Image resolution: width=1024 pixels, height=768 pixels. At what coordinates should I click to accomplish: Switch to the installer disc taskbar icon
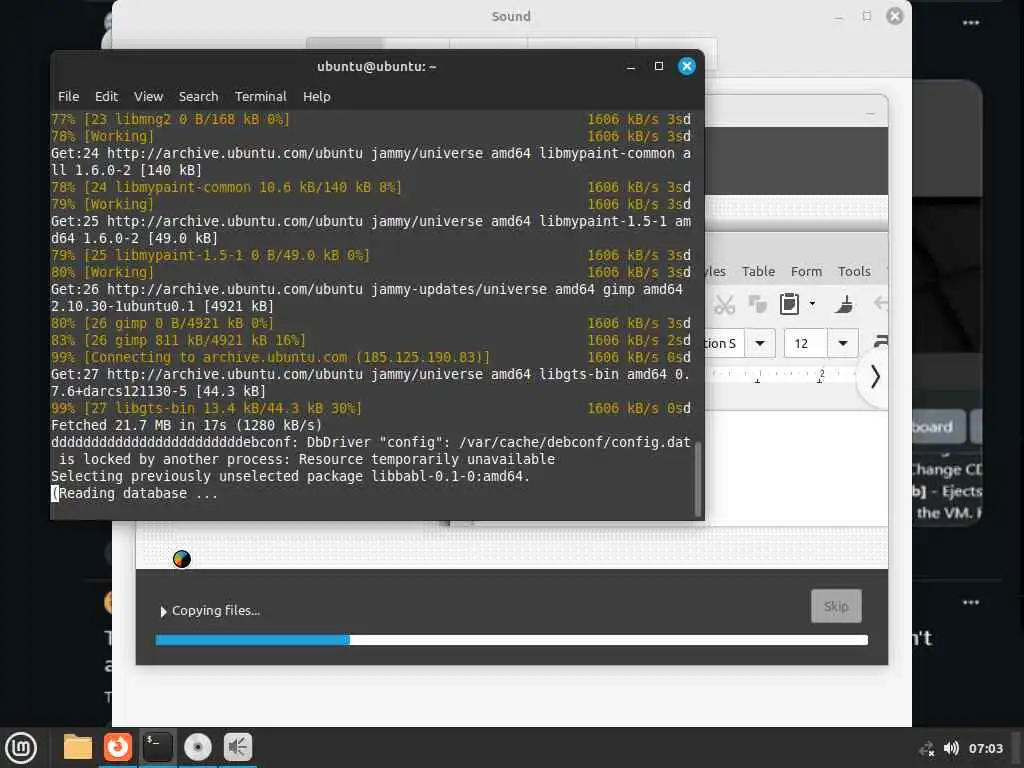[198, 747]
